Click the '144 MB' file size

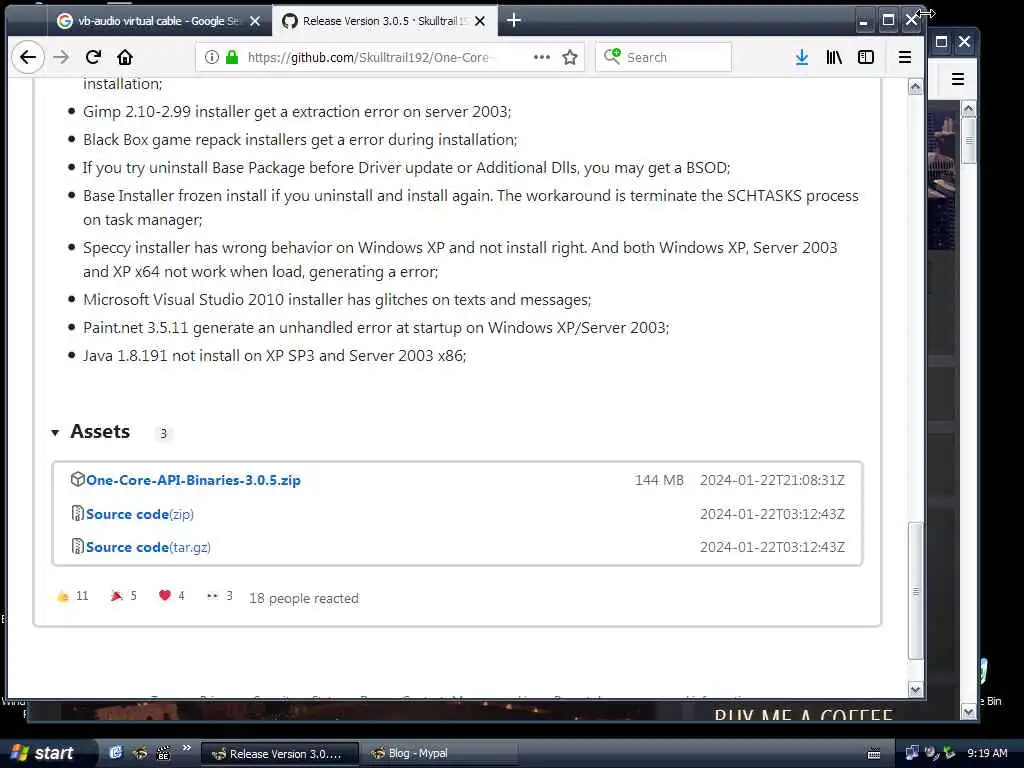(659, 480)
